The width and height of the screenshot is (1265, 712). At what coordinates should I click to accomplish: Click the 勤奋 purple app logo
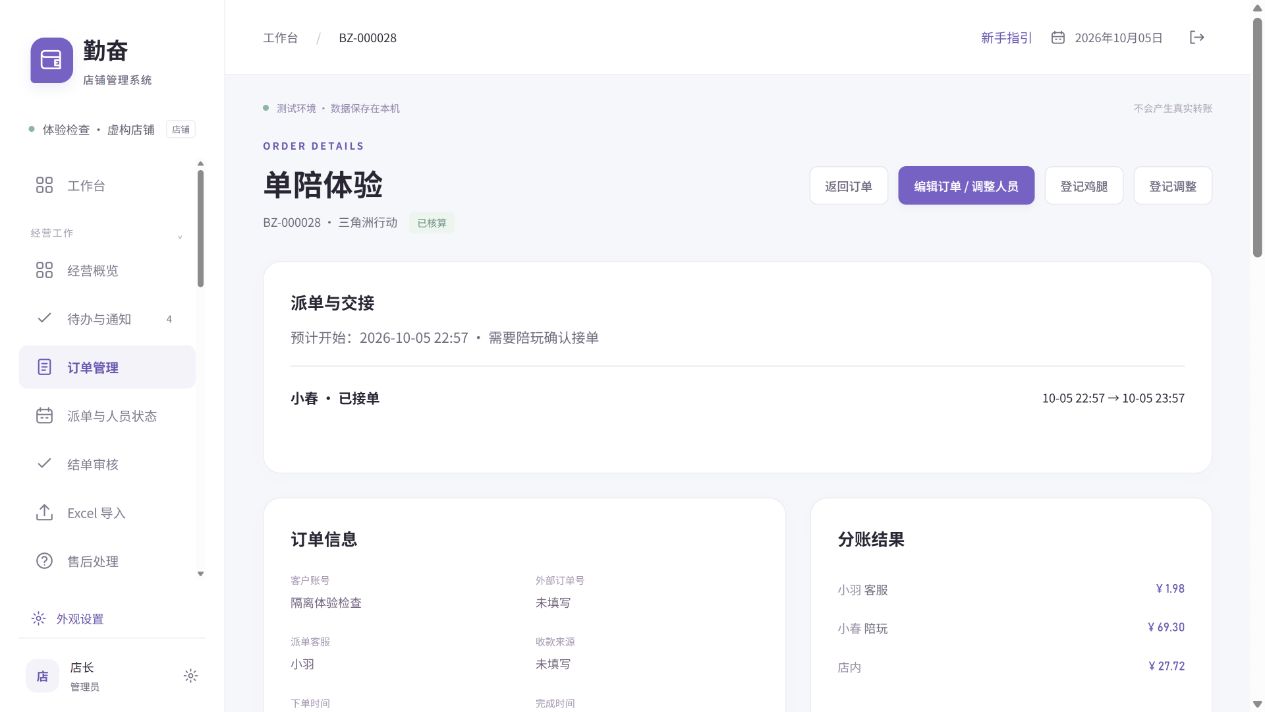tap(52, 60)
